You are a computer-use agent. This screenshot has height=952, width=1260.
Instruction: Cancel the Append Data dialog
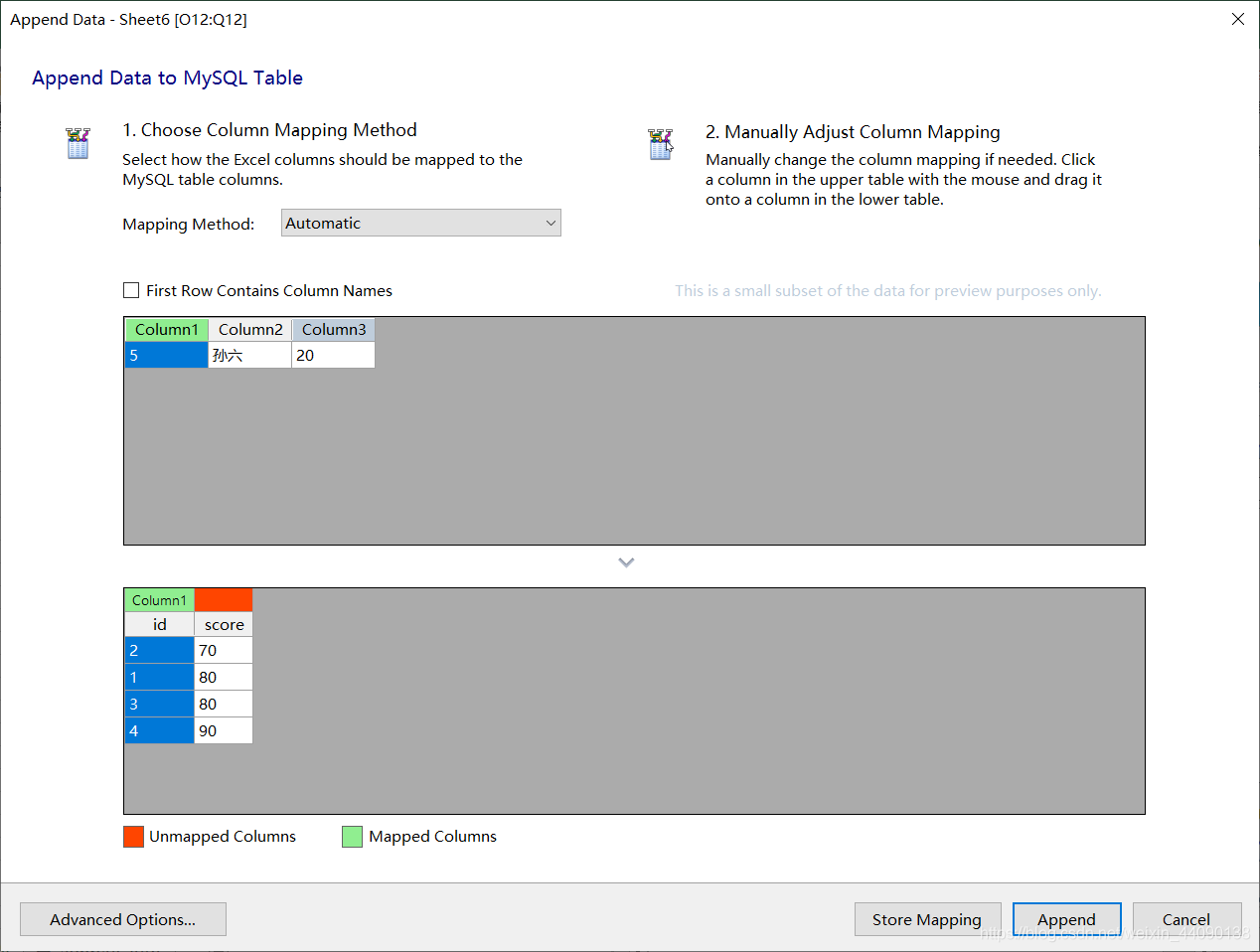[x=1186, y=919]
